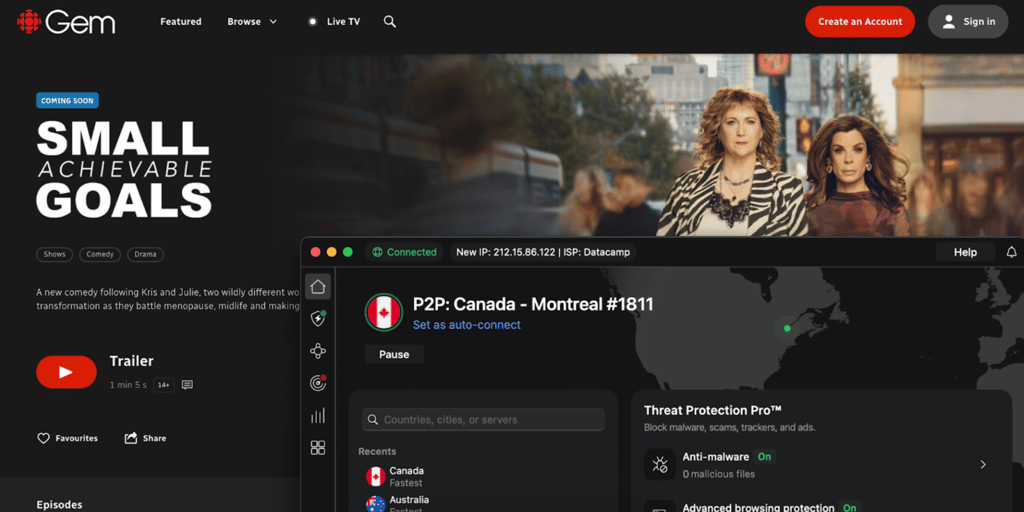Open the Featured menu item
Viewport: 1024px width, 512px height.
tap(181, 22)
